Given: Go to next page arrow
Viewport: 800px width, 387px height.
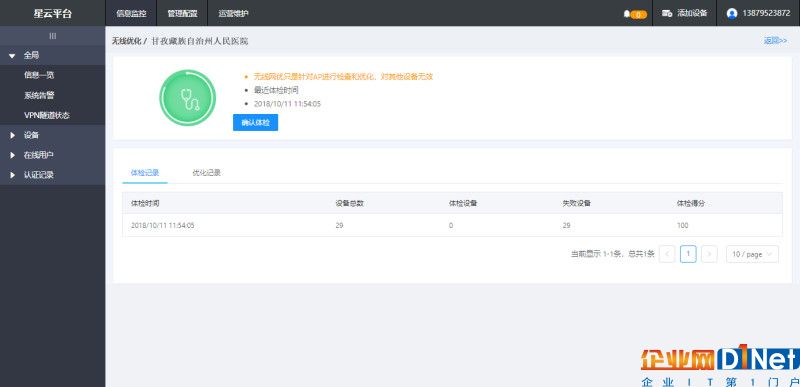Looking at the screenshot, I should [709, 254].
